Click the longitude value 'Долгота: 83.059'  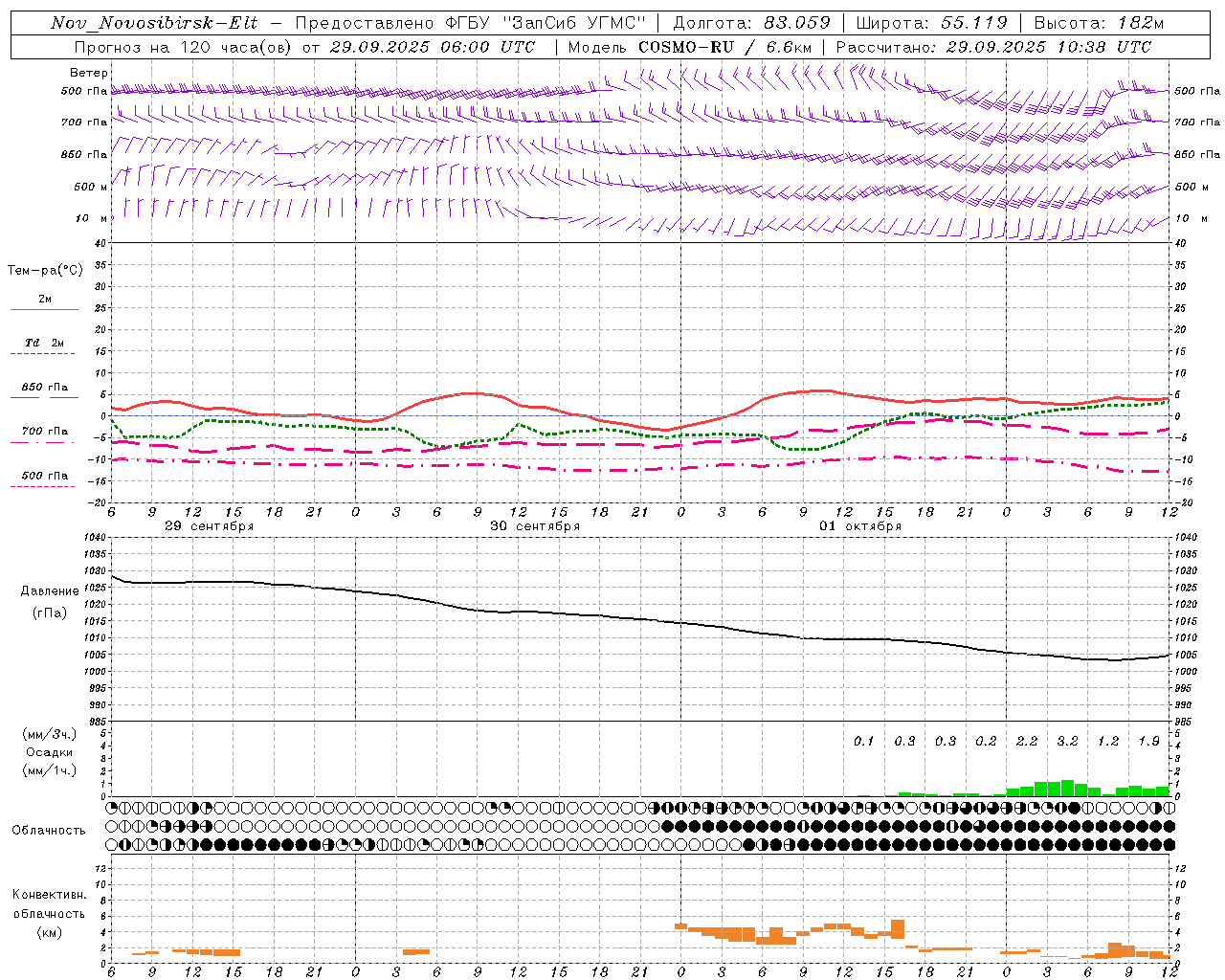[752, 23]
